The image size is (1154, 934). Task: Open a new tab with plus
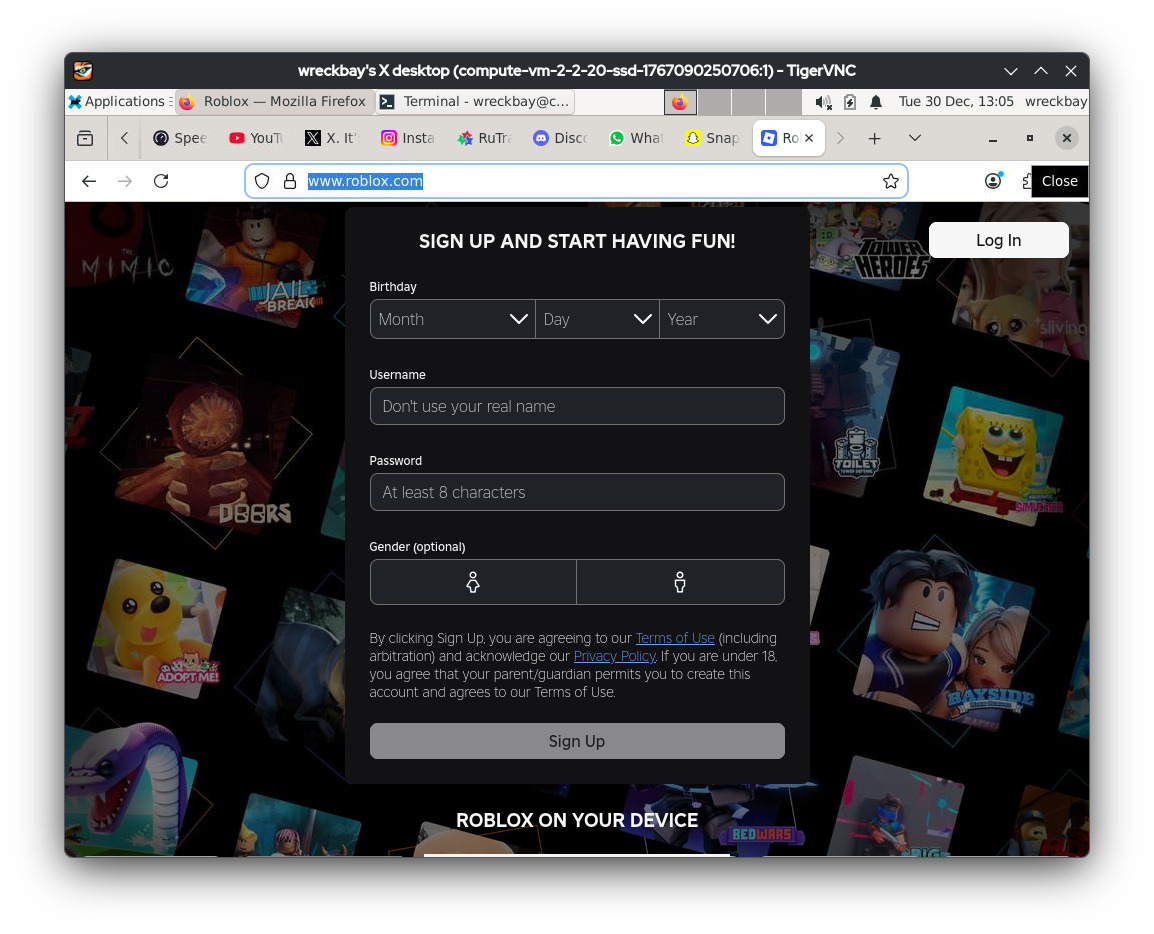click(874, 138)
